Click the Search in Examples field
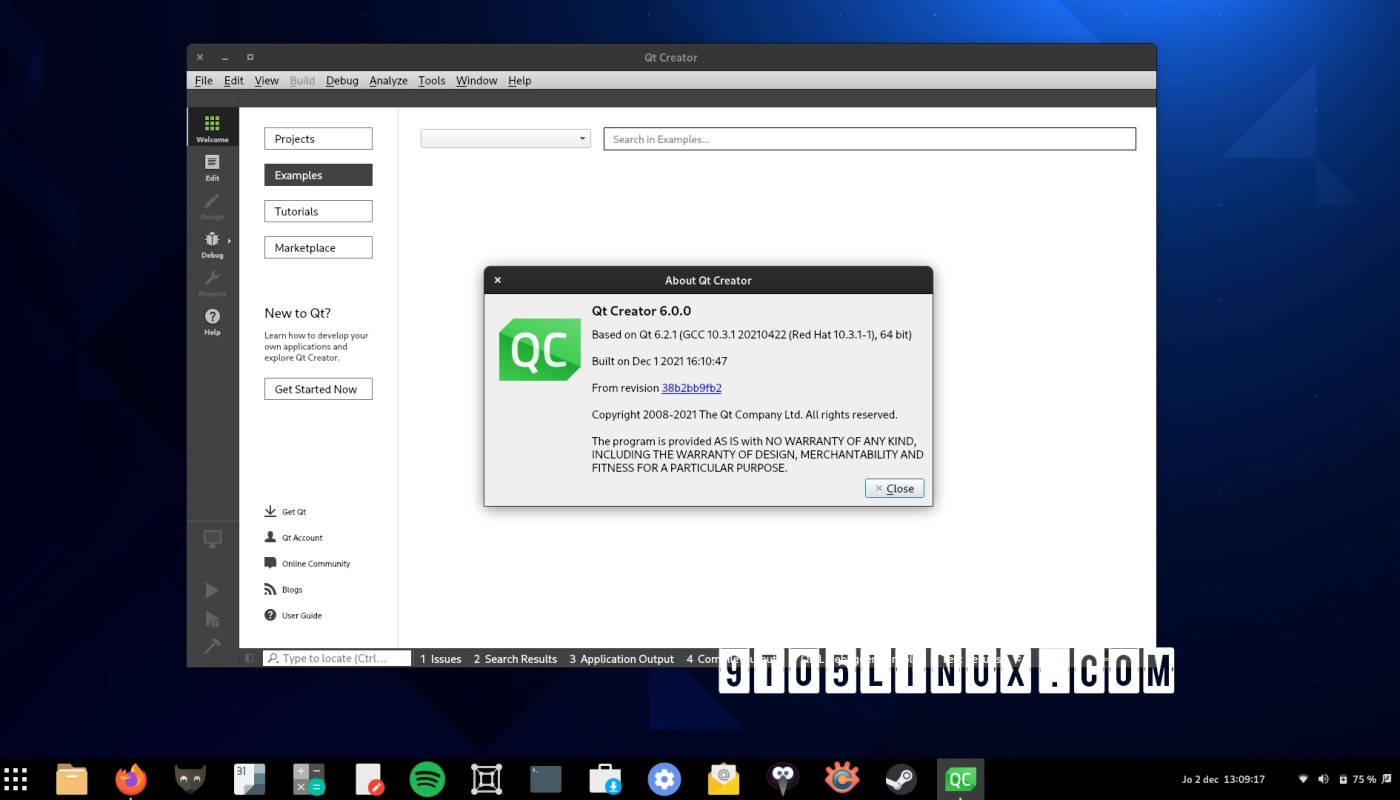1400x800 pixels. click(869, 139)
